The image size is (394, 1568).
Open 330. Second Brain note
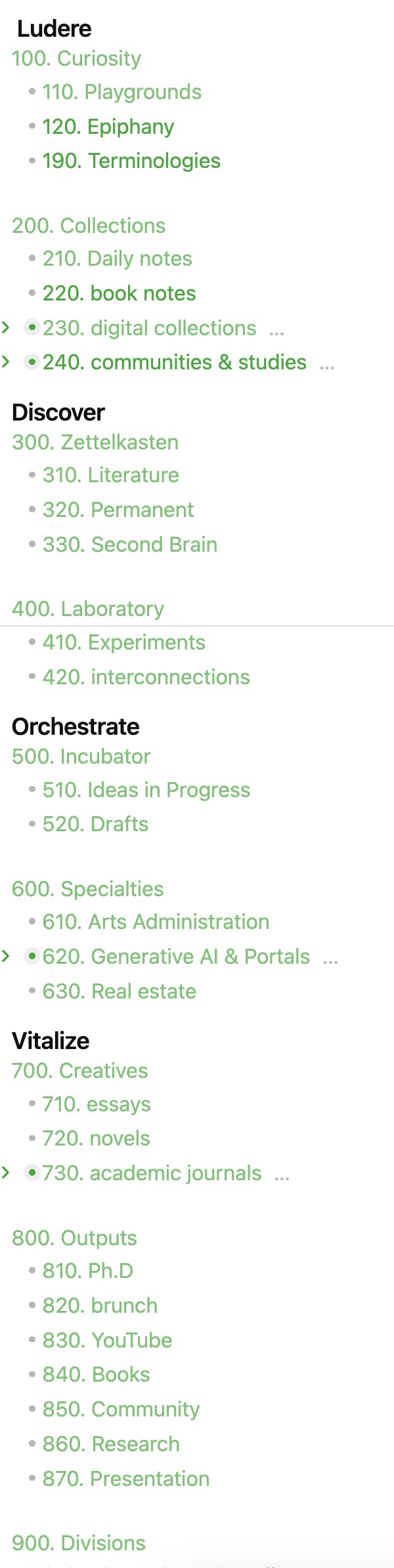(x=129, y=545)
